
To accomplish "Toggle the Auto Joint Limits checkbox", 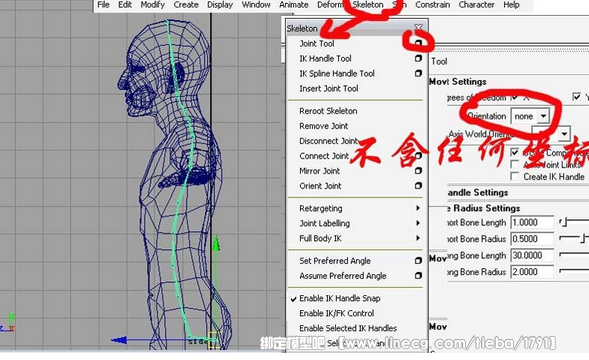I will coord(515,165).
